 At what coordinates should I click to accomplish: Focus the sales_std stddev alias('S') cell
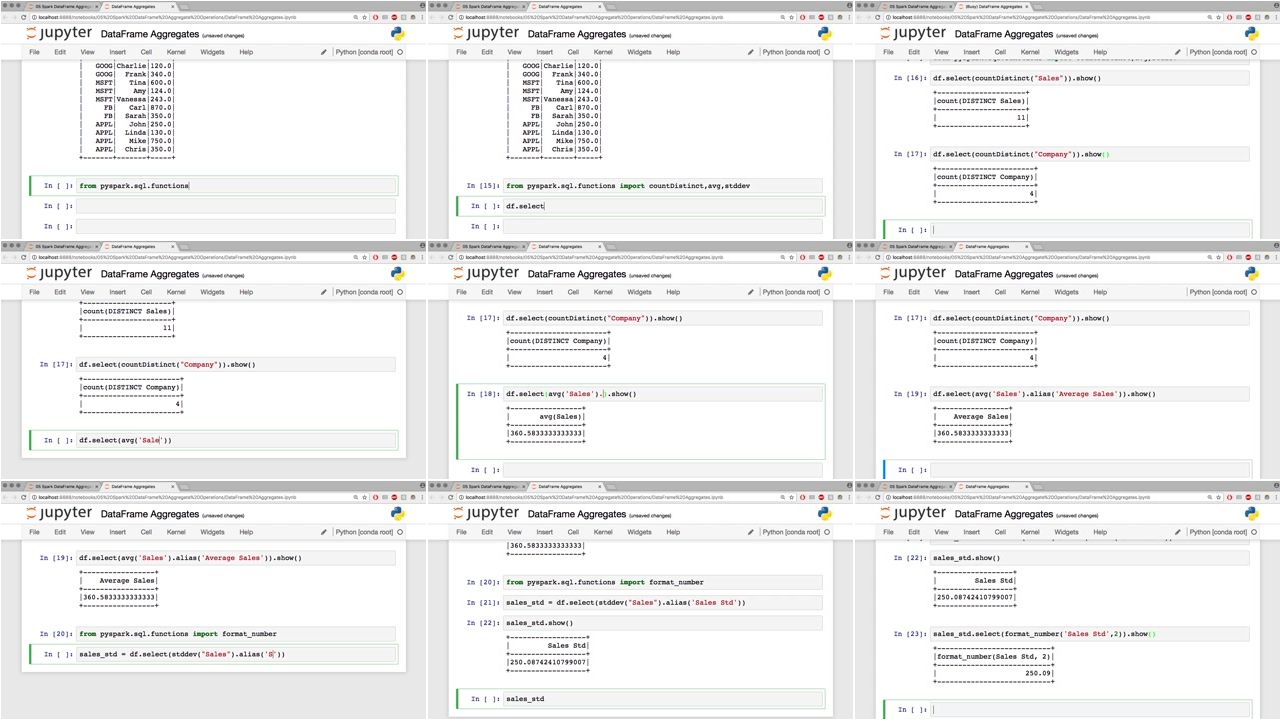point(236,654)
